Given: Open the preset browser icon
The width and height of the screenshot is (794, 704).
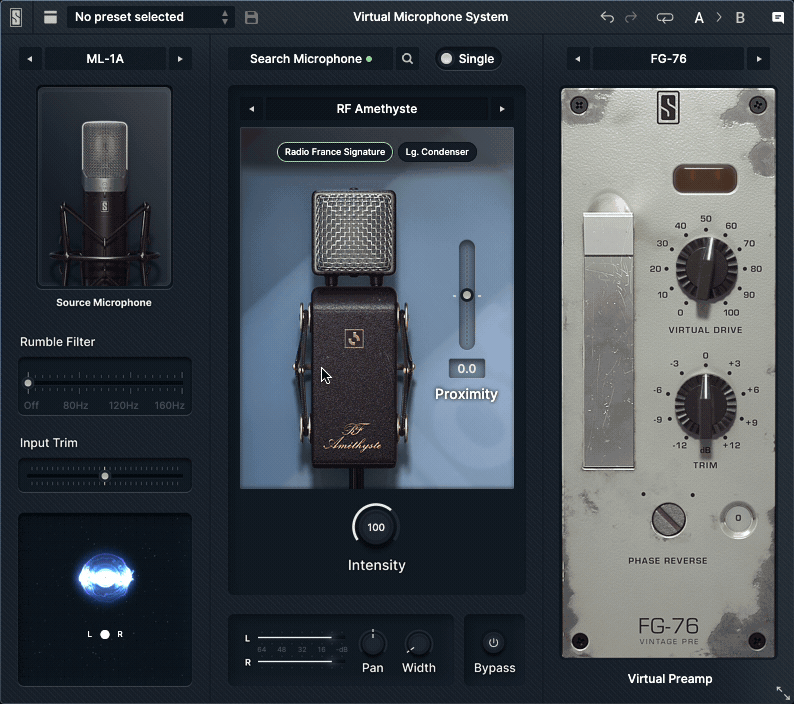Looking at the screenshot, I should (x=50, y=17).
